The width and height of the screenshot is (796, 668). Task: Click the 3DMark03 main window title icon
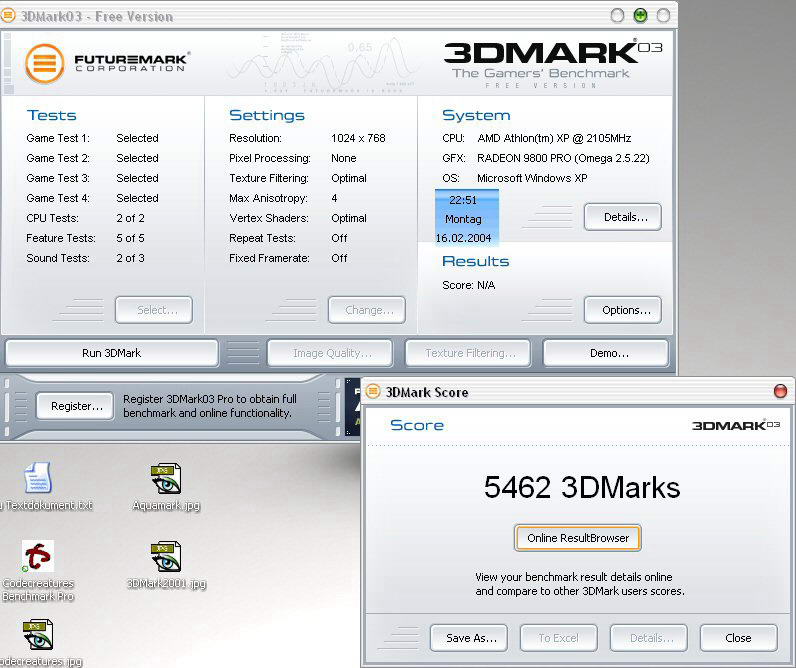click(x=7, y=16)
